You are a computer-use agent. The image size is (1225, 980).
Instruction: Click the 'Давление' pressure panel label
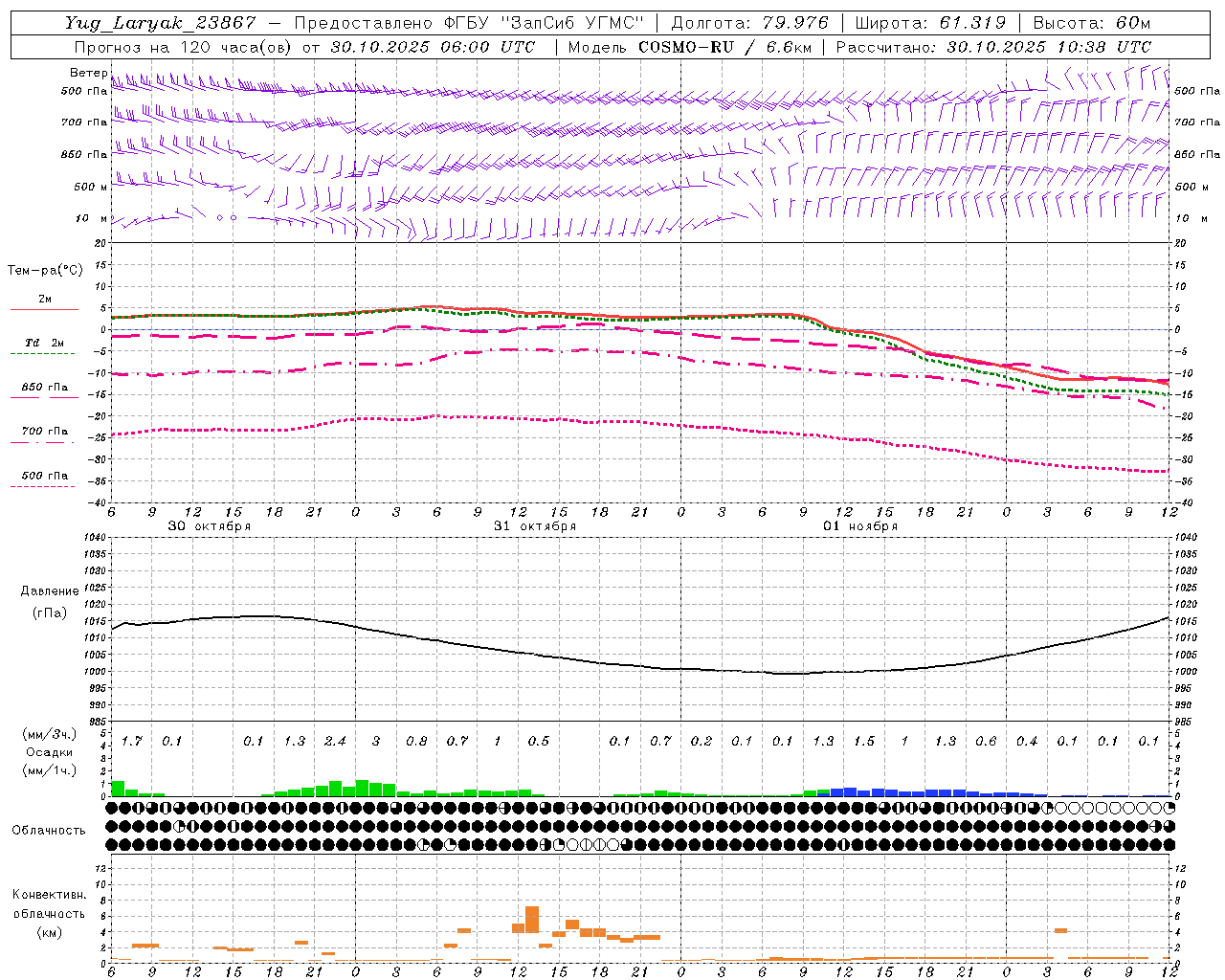pos(50,591)
